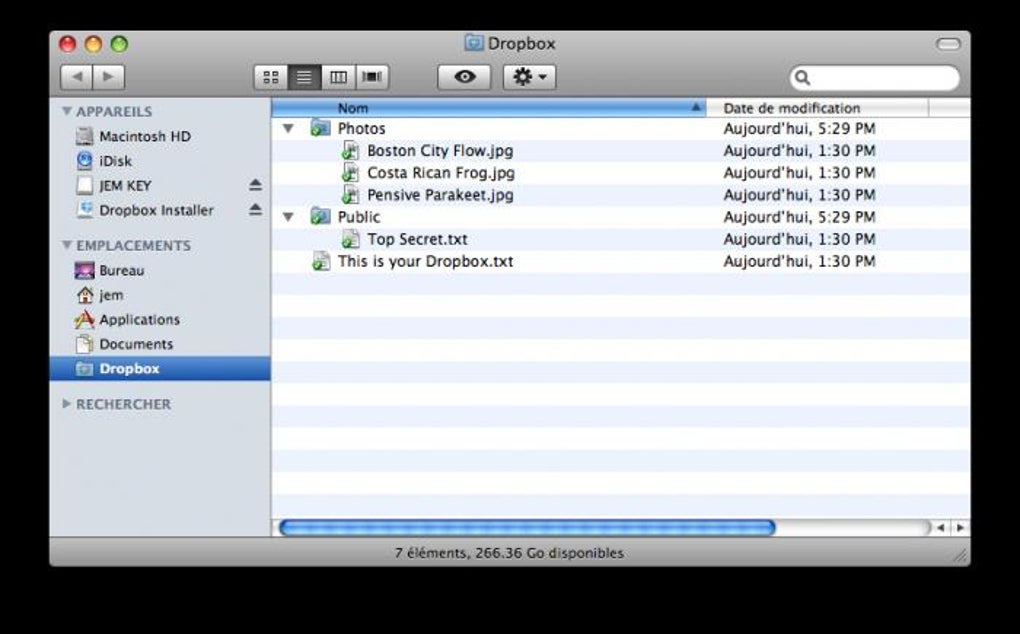This screenshot has height=634, width=1020.
Task: Click the Photos folder icon
Action: 320,128
